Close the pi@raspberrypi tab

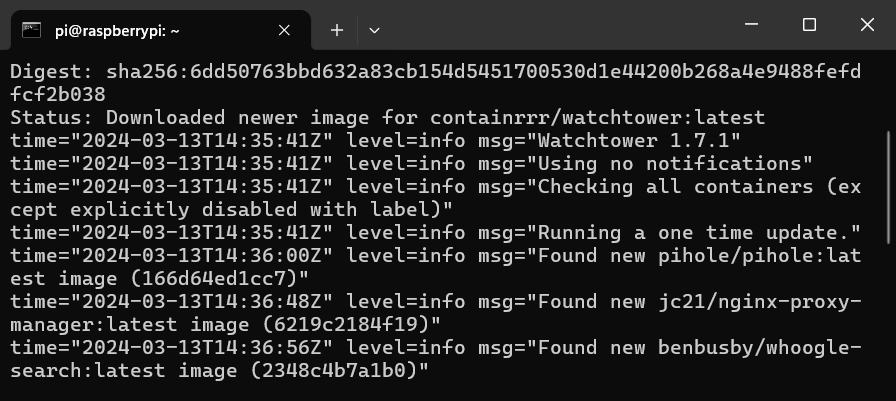tap(285, 31)
